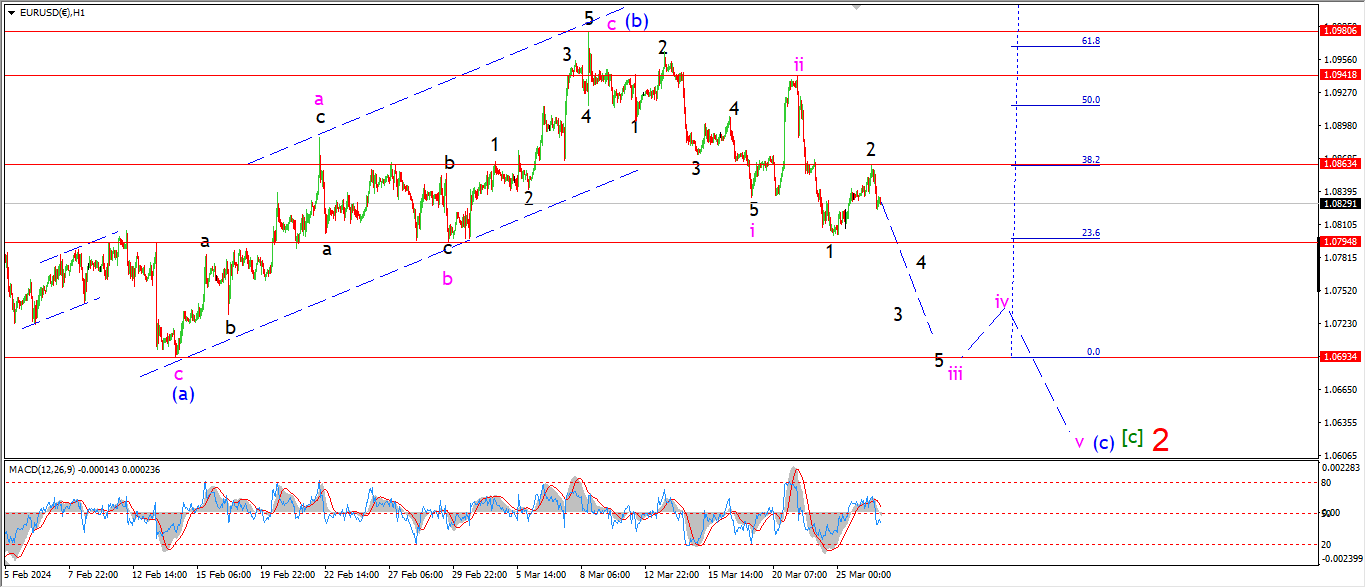Click the green [c] wave label
Image resolution: width=1366 pixels, height=588 pixels.
(1131, 437)
